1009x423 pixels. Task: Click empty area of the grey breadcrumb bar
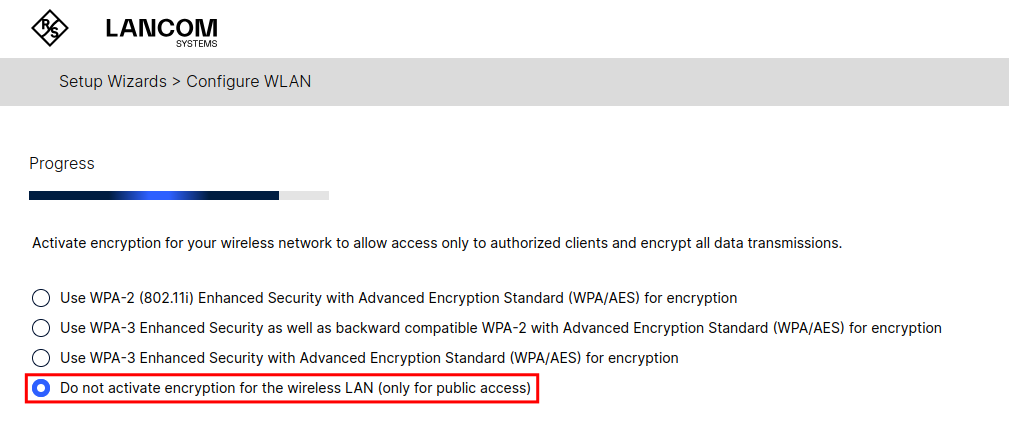pos(643,82)
